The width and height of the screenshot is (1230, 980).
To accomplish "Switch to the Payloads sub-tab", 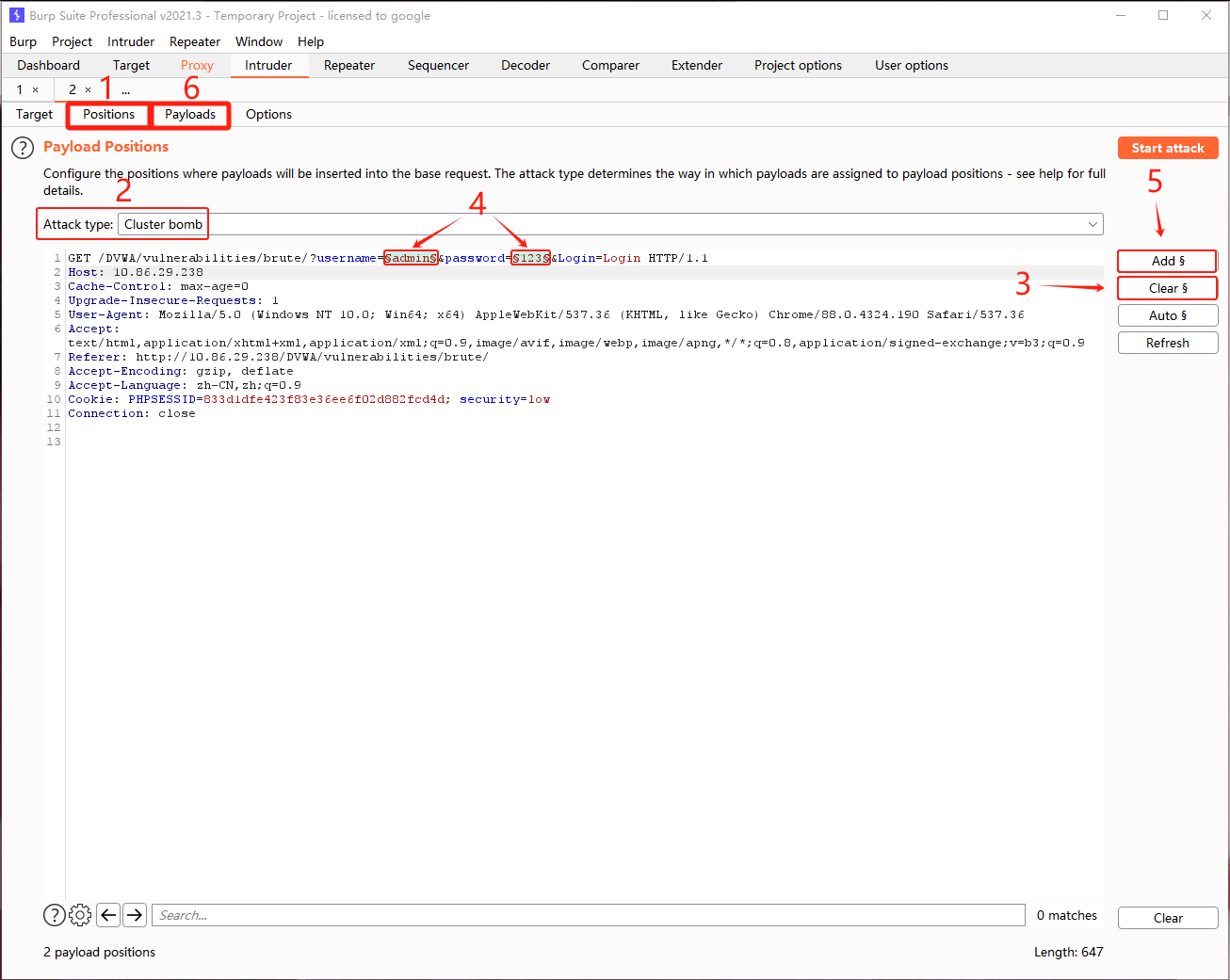I will [x=190, y=115].
